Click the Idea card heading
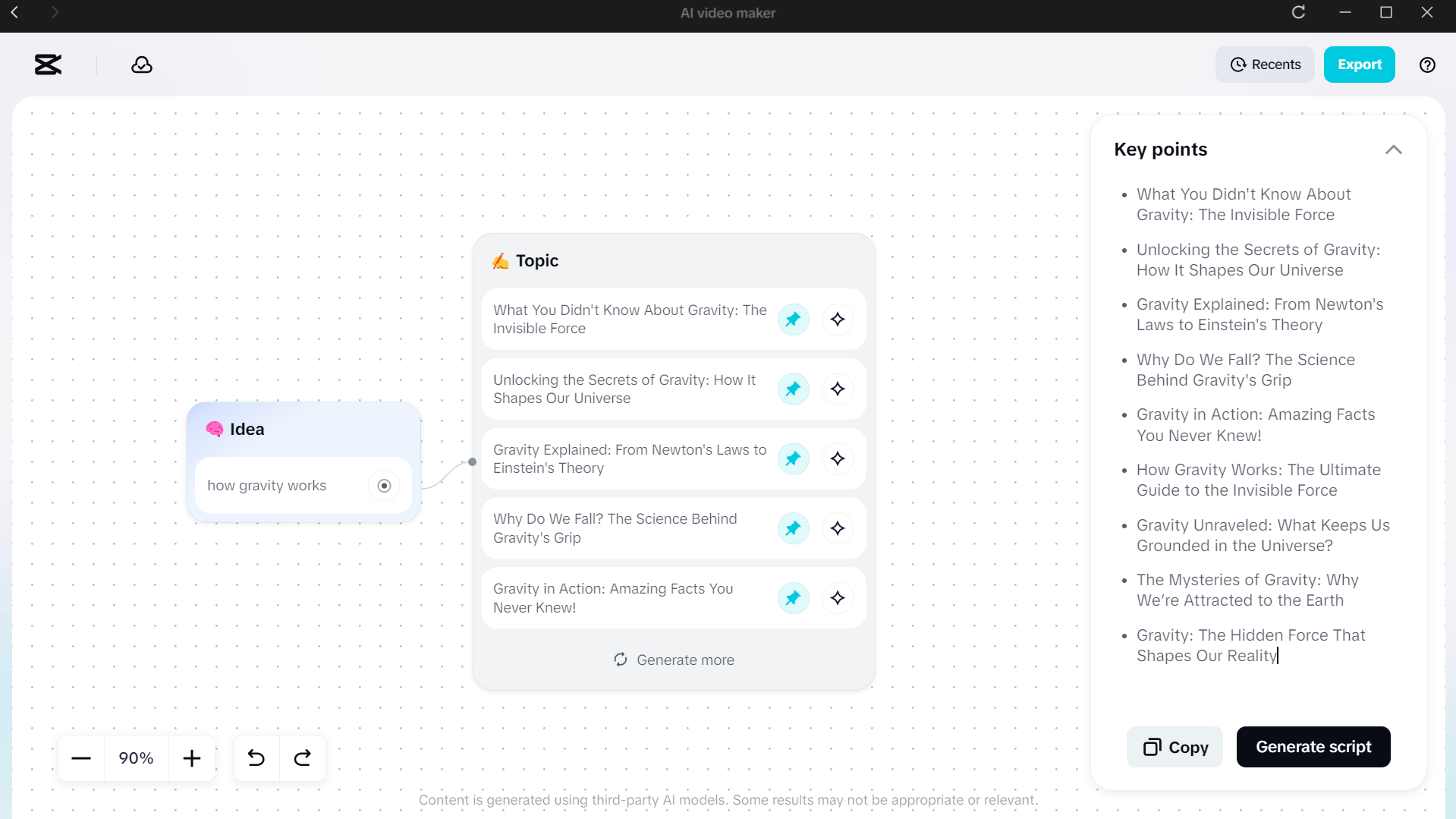 coord(247,429)
